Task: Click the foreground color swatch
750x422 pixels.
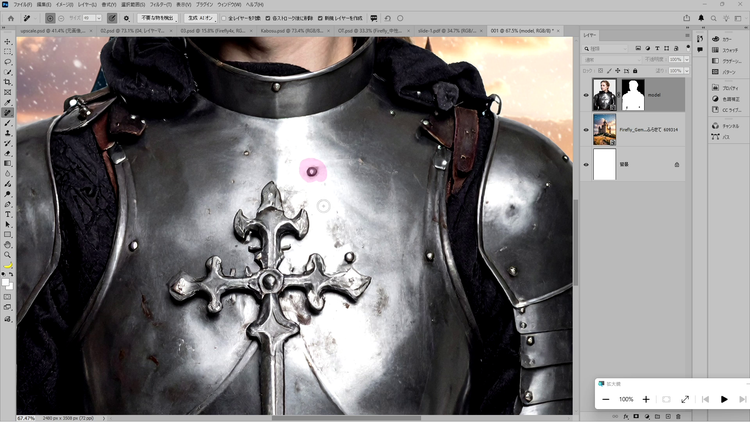Action: point(6,280)
